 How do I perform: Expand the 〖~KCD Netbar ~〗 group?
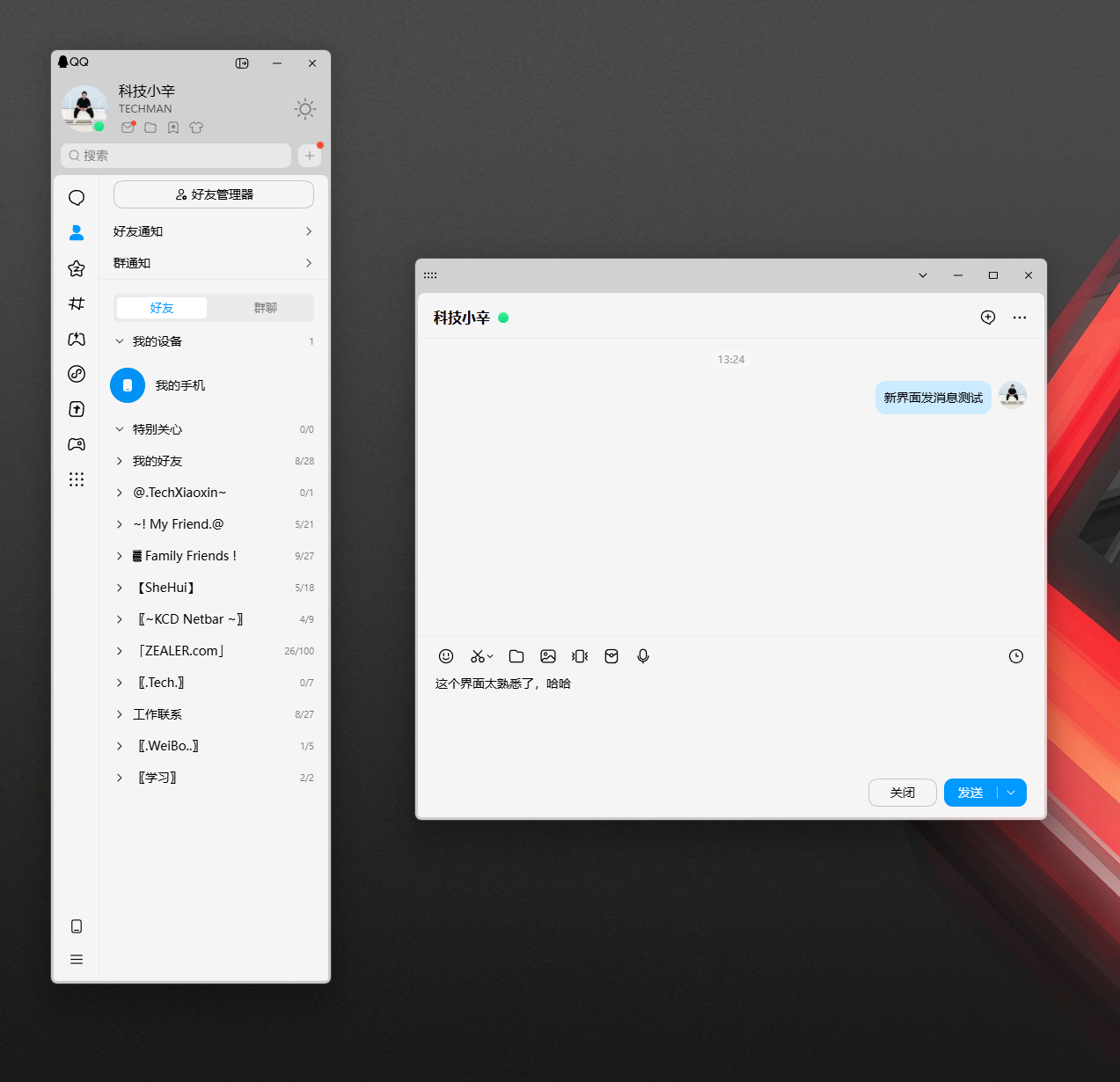tap(120, 619)
